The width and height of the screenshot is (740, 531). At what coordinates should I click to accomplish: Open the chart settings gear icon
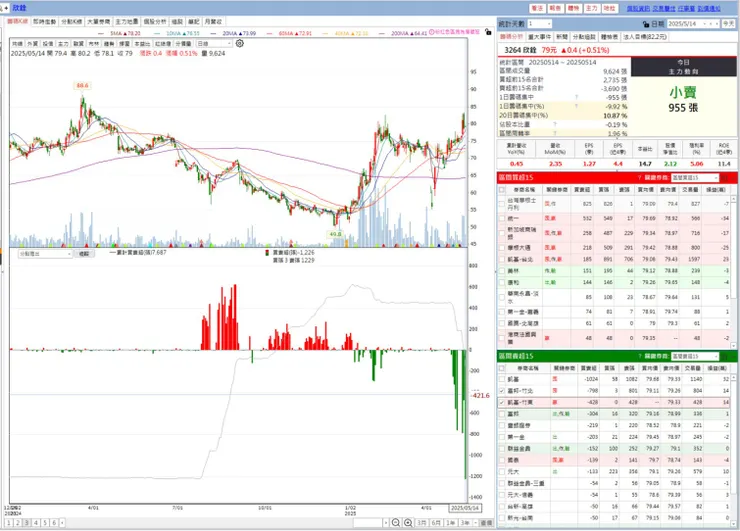240,43
